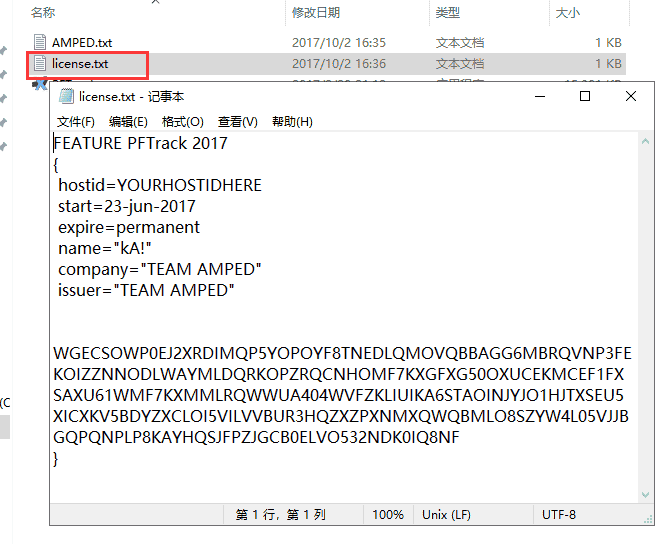The image size is (671, 544).
Task: Sort the file list by 名称 column
Action: point(43,12)
